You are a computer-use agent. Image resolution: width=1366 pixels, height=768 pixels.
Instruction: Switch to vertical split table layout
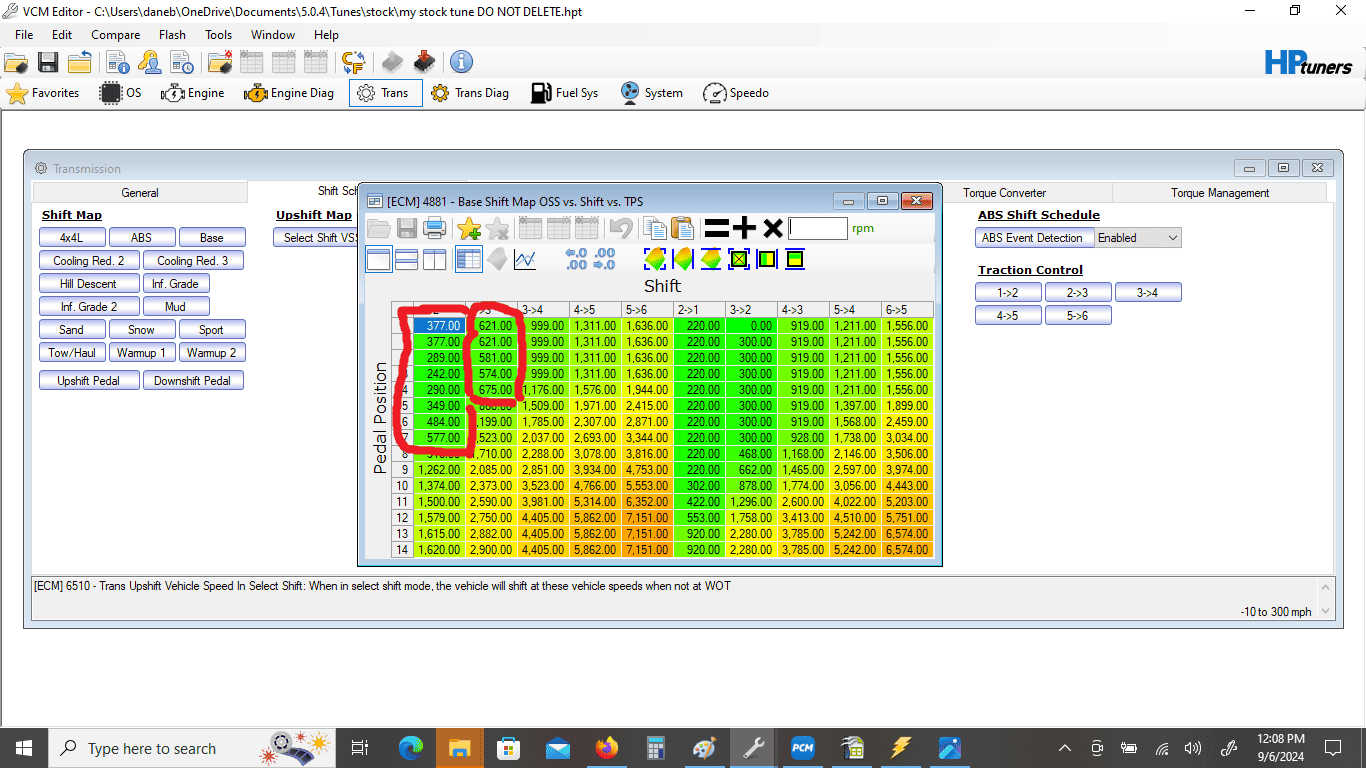click(435, 260)
